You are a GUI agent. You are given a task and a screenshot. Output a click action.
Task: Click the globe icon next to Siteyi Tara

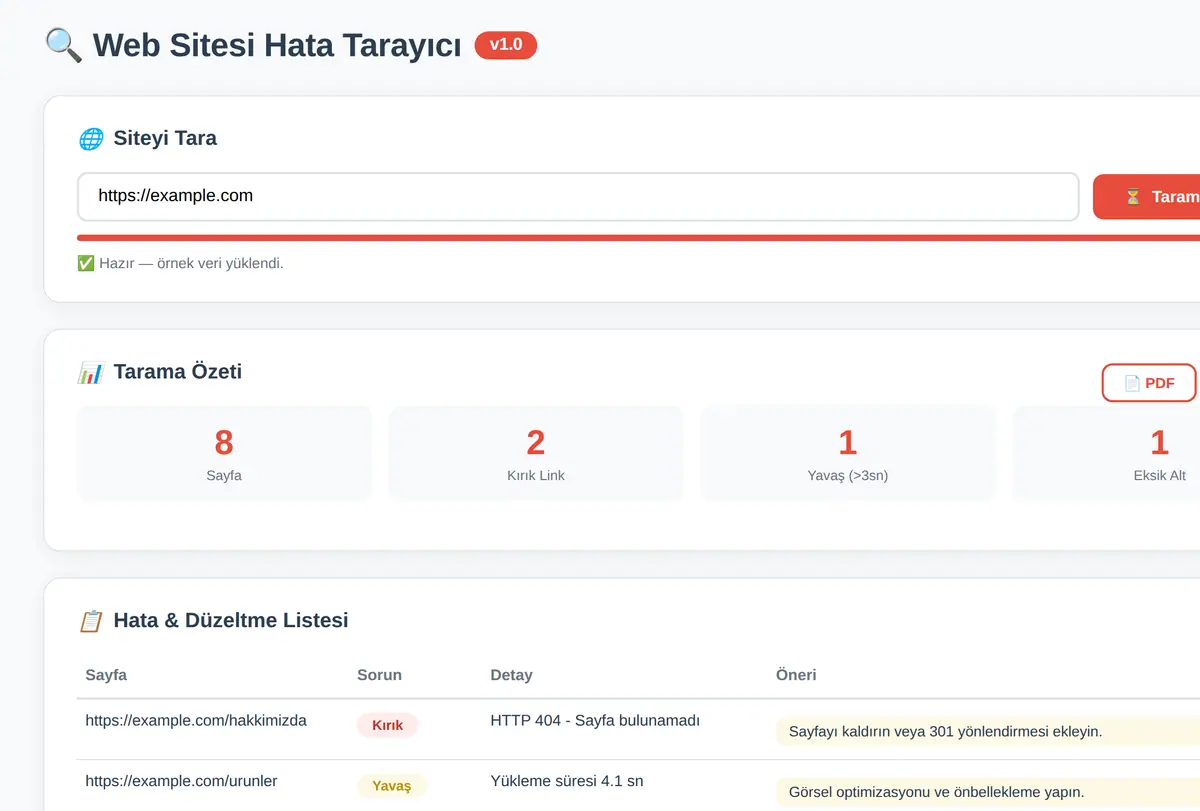click(x=90, y=138)
